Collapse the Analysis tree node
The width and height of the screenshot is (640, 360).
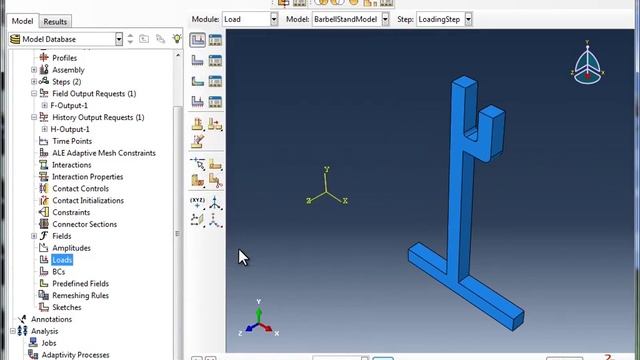13,331
